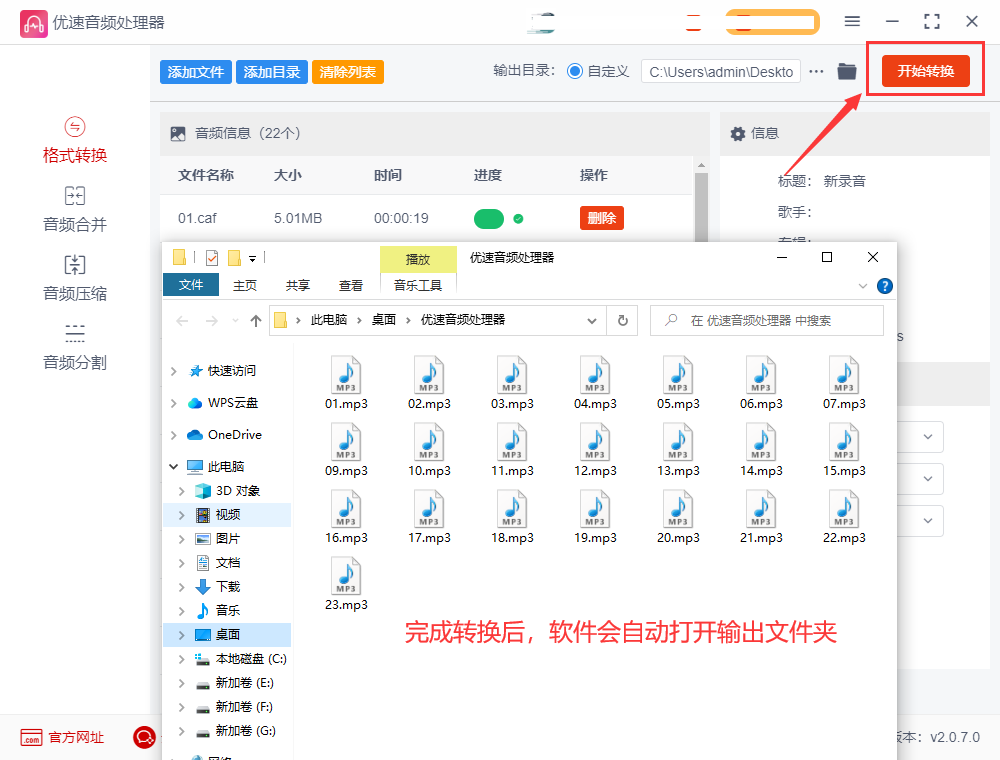Open the 格式转换 format conversion tool
Screen dimensions: 1000x760
coord(75,140)
